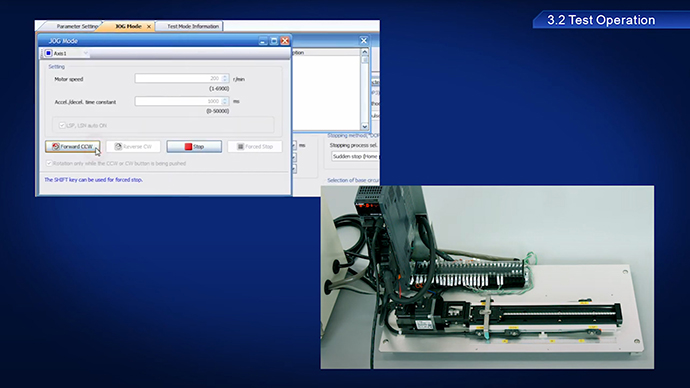This screenshot has width=690, height=388.
Task: Adjust the Motor speed stepper arrows
Action: 225,78
